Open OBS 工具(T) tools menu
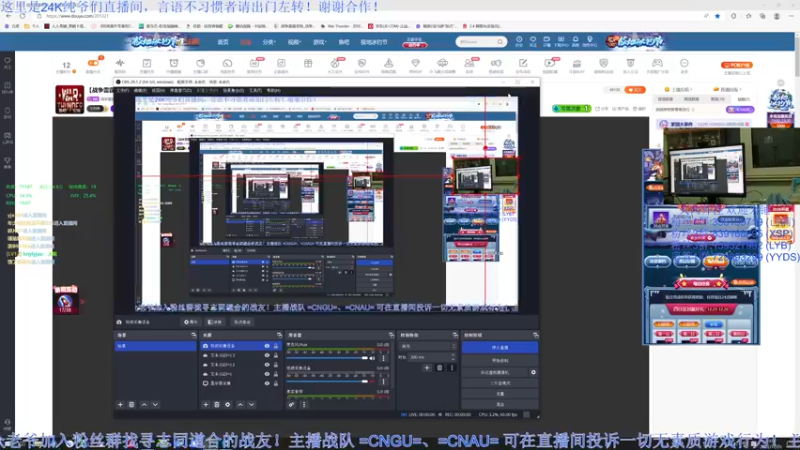 (255, 90)
